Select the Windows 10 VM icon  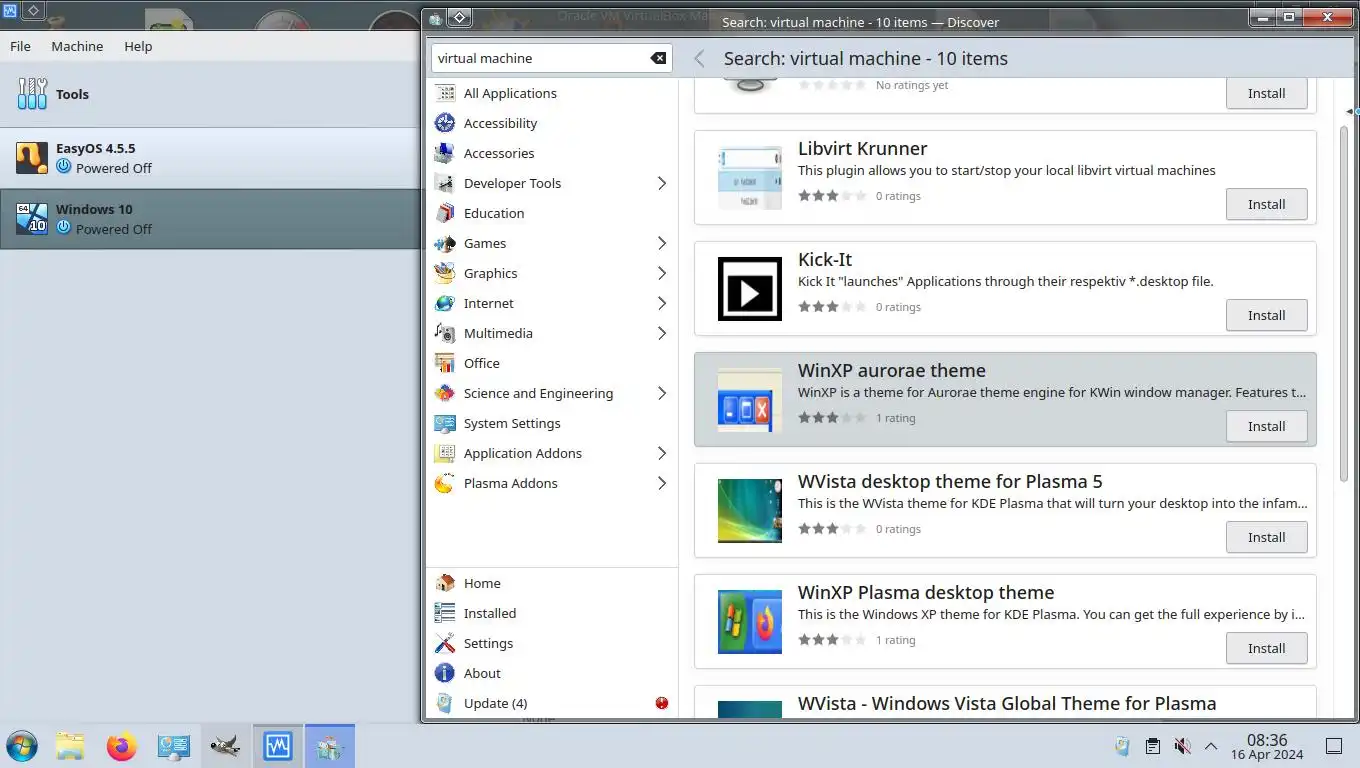tap(32, 219)
